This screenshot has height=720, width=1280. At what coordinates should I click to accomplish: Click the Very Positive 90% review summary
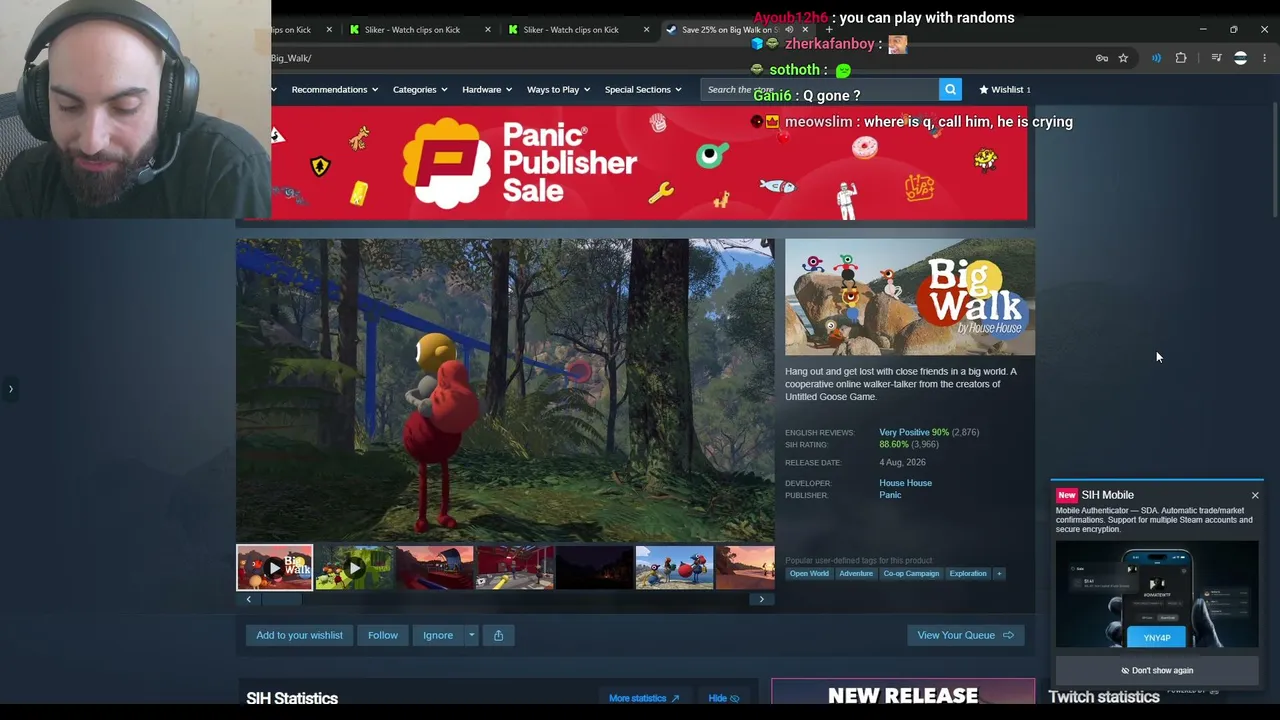pyautogui.click(x=914, y=432)
